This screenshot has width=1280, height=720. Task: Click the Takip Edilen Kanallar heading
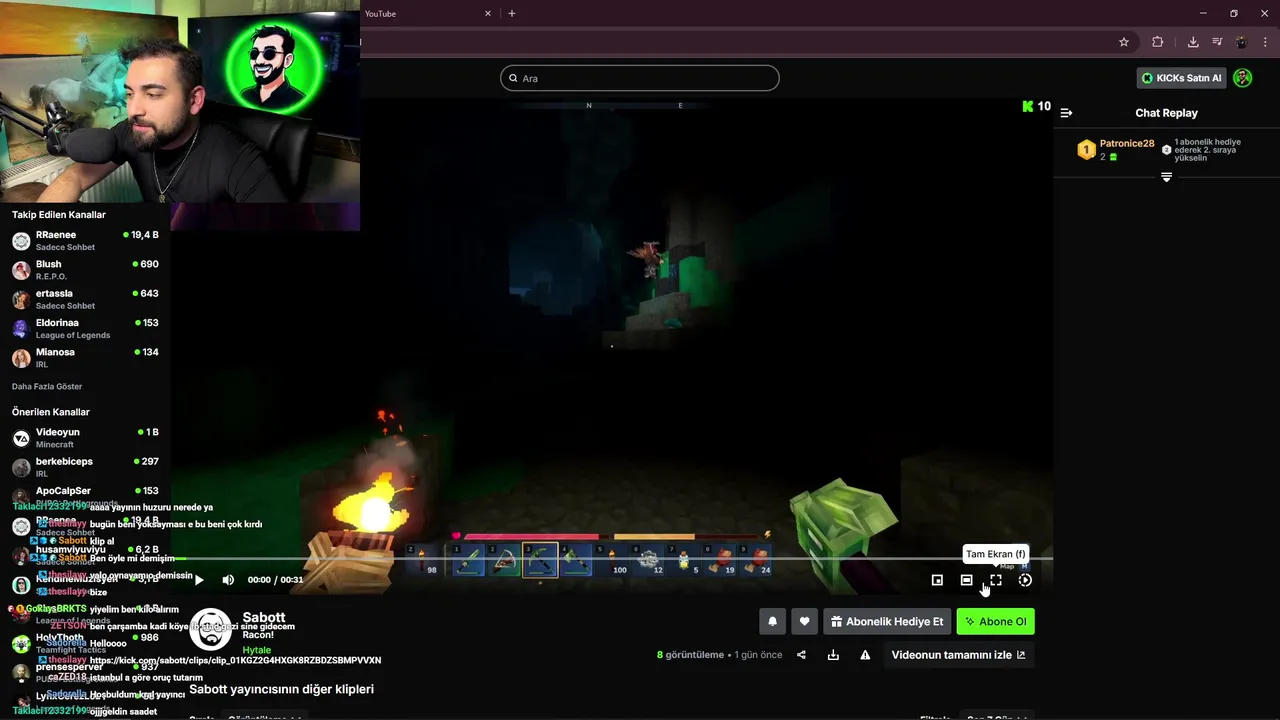59,215
